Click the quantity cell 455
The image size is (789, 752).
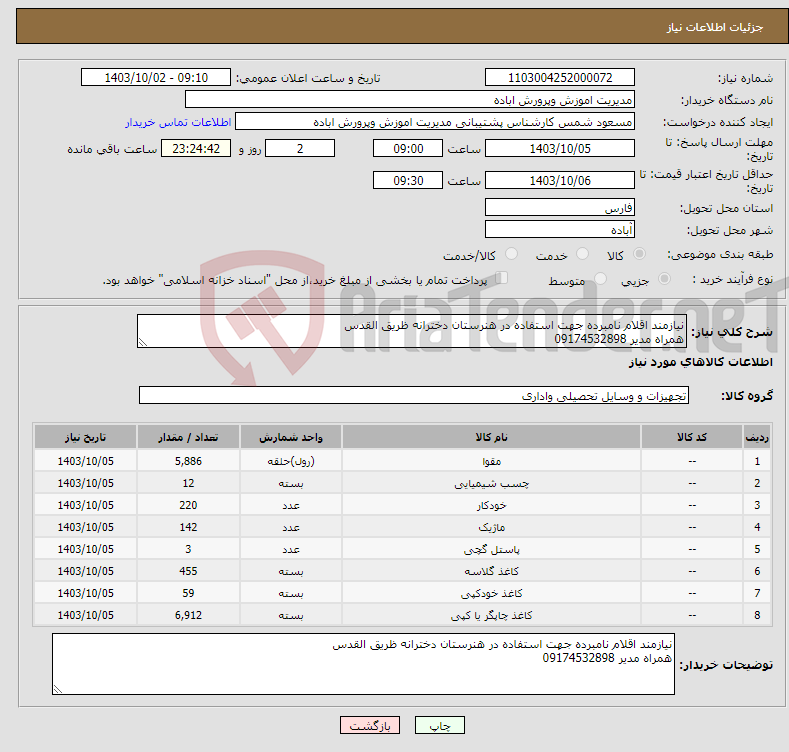[x=188, y=571]
